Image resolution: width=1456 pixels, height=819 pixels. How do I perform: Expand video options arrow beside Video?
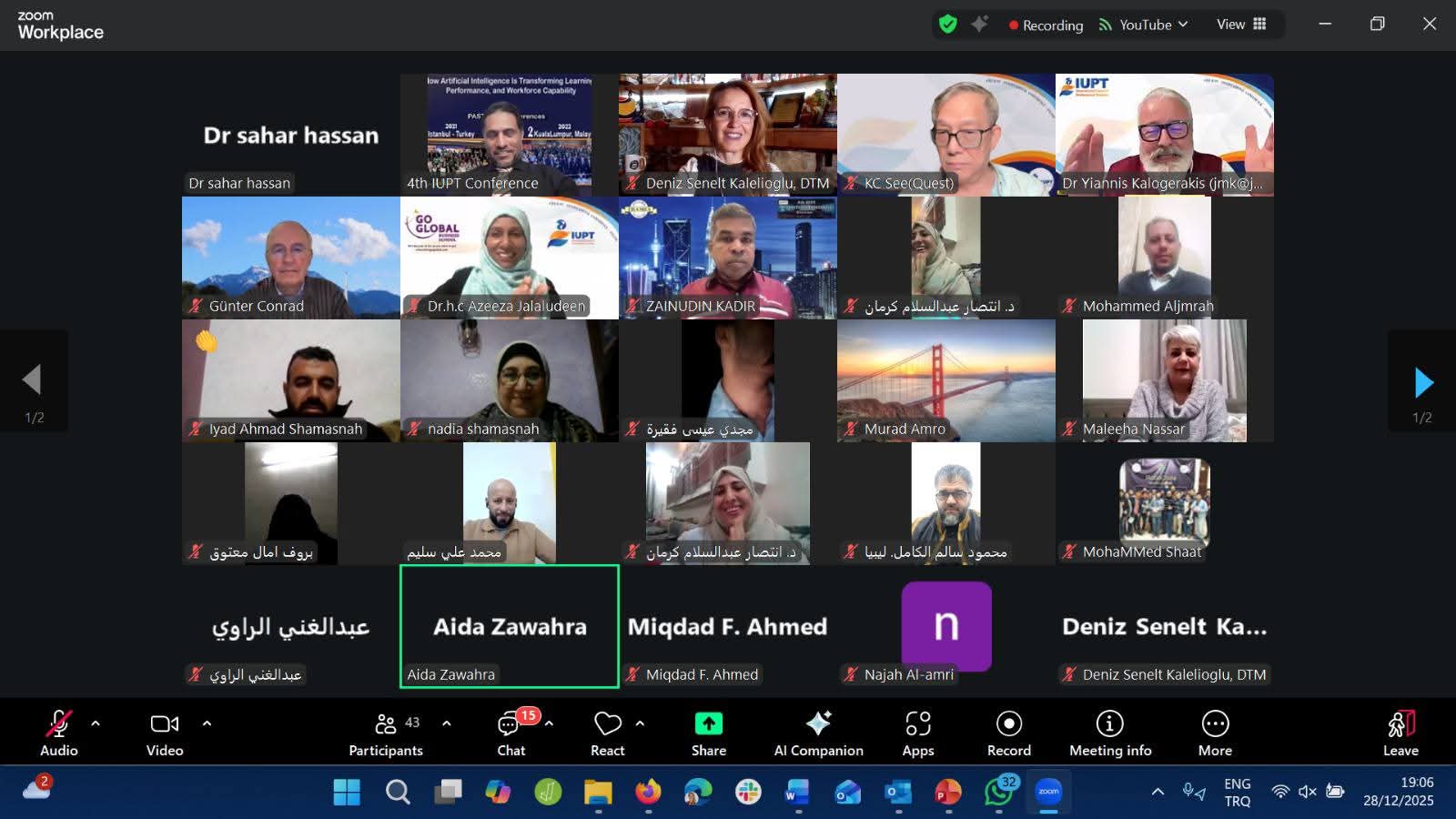pyautogui.click(x=207, y=723)
